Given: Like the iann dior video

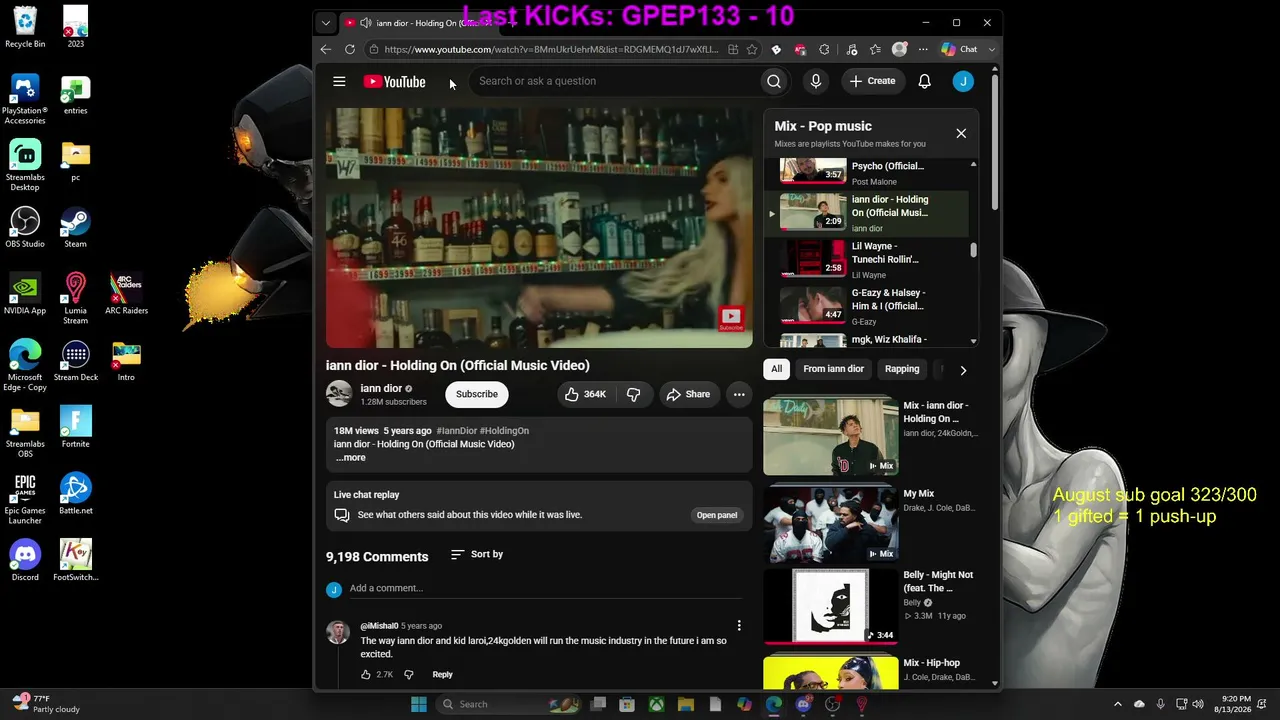Looking at the screenshot, I should 586,394.
